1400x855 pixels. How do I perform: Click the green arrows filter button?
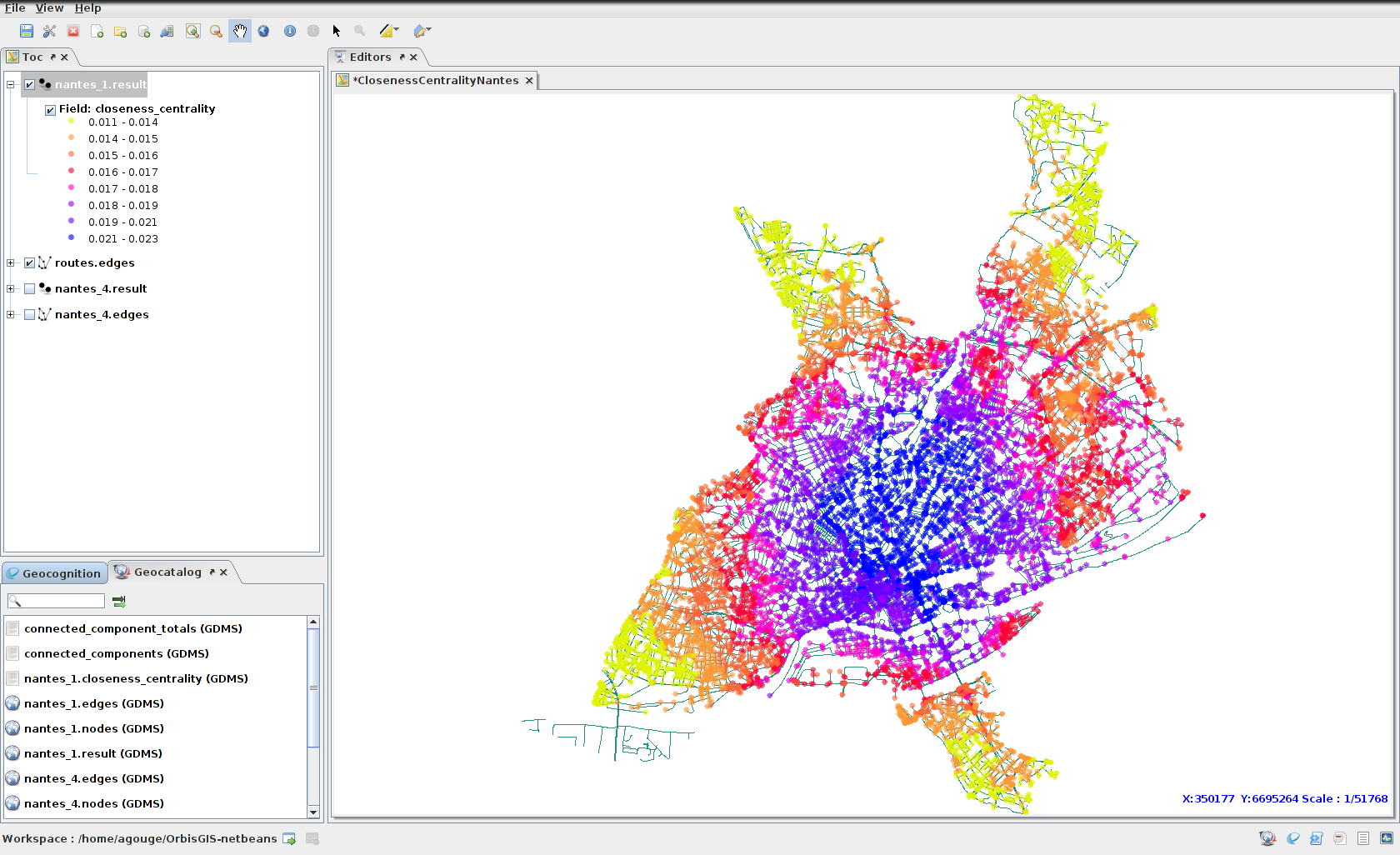click(x=119, y=601)
